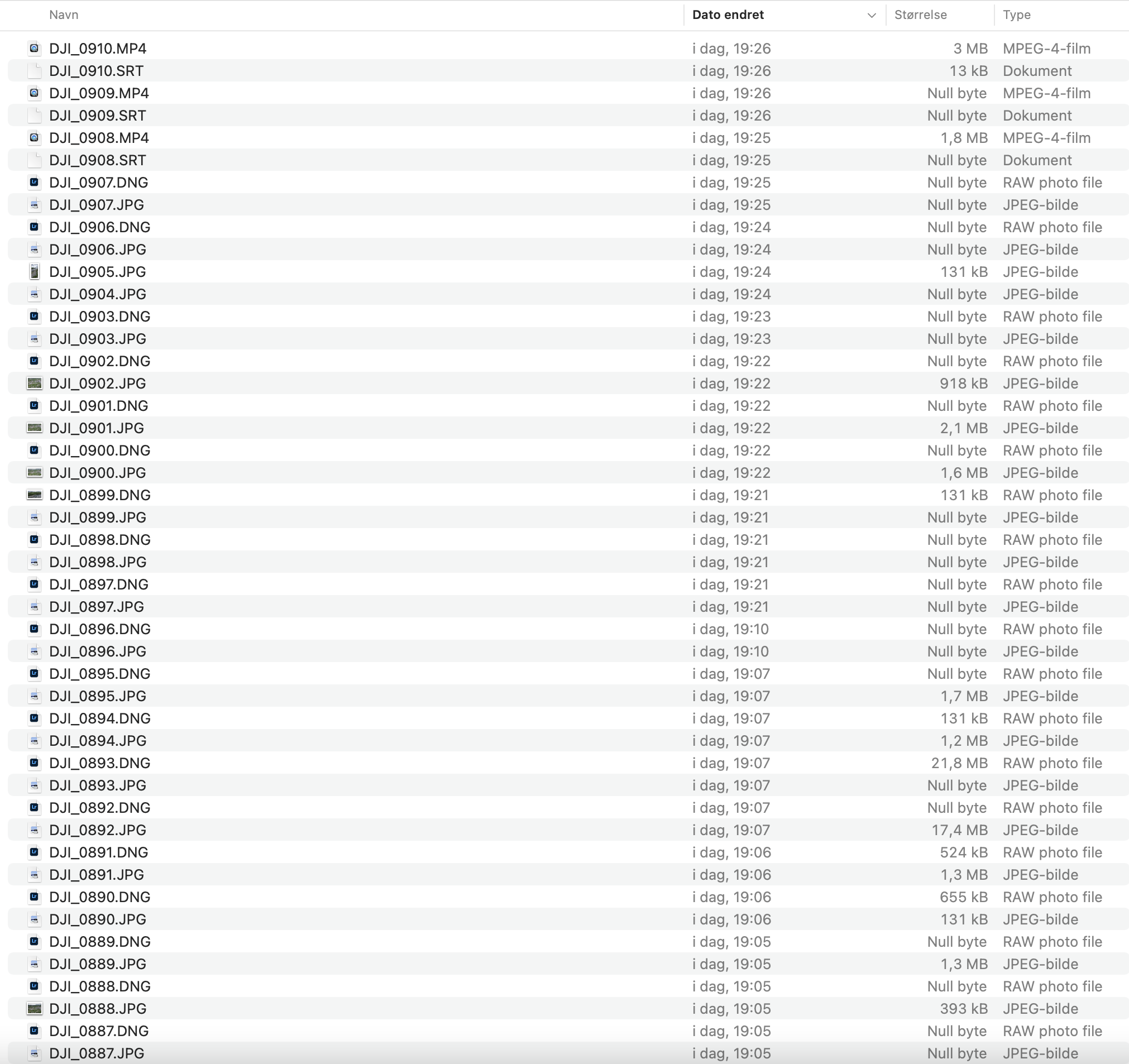Click the landscape thumbnail of DJI_0902.JPG
Image resolution: width=1129 pixels, height=1064 pixels.
[x=35, y=384]
